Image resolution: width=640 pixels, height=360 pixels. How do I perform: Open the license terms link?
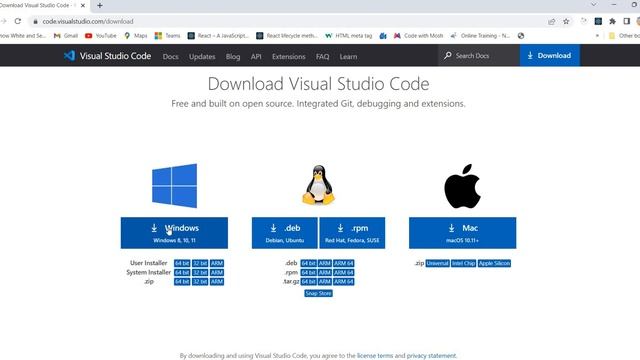[x=375, y=356]
